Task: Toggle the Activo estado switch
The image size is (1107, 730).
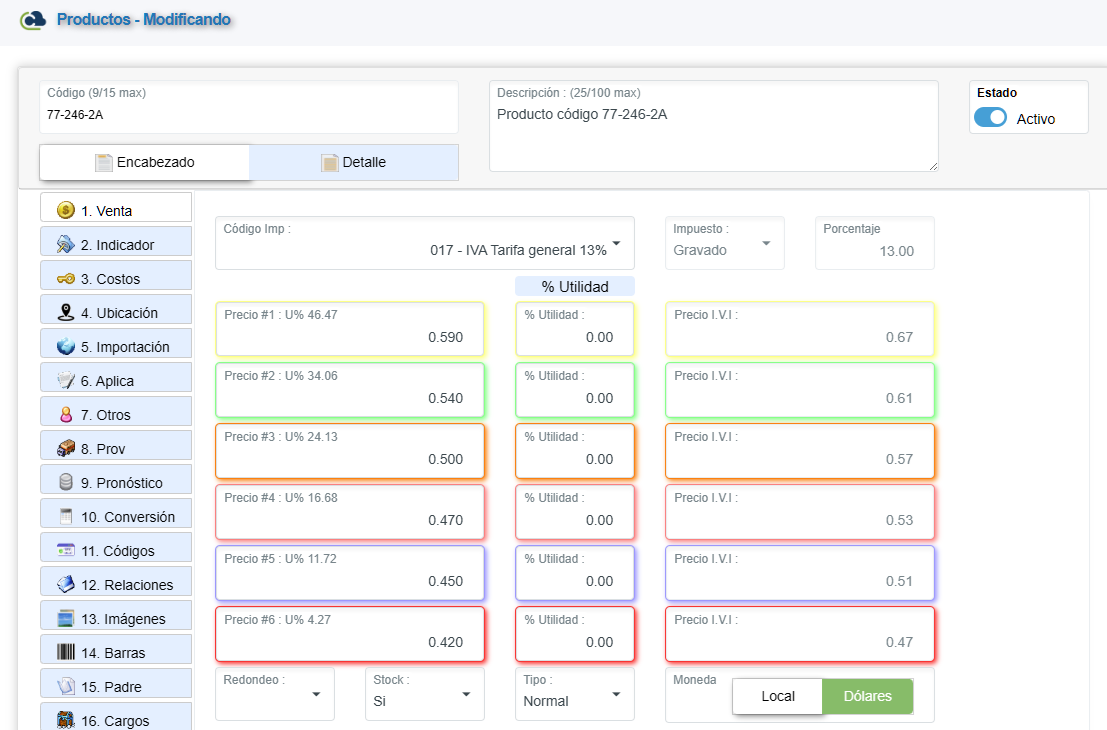Action: pyautogui.click(x=990, y=118)
